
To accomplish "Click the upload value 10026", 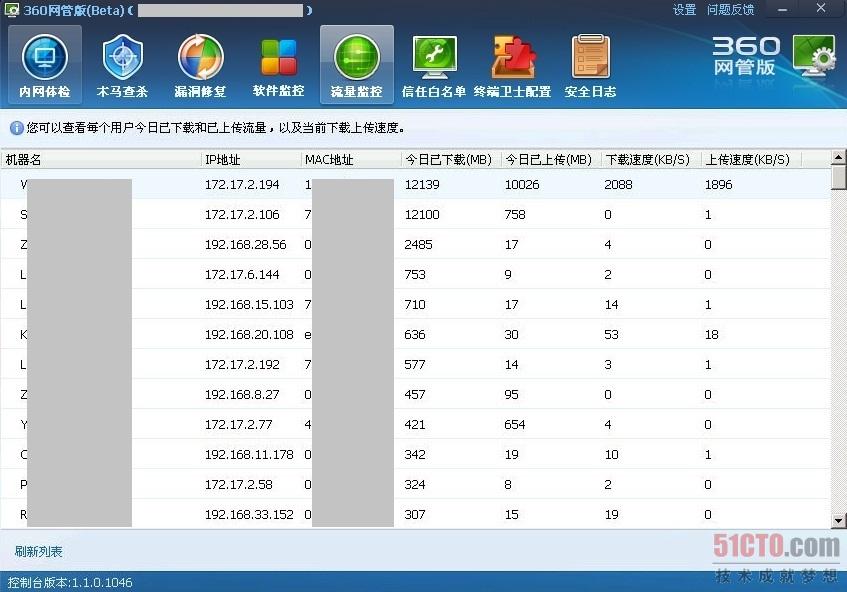I will [522, 185].
